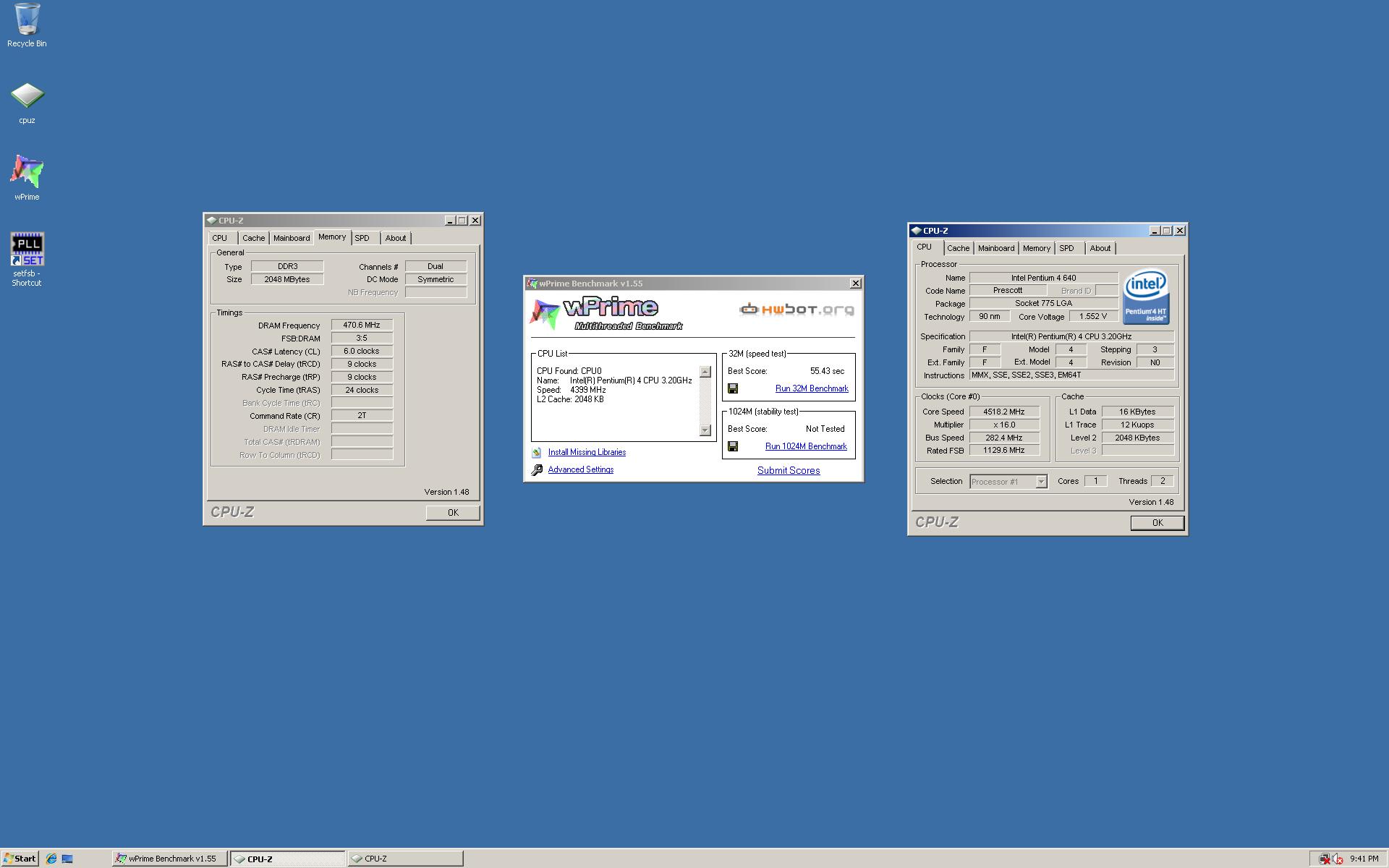Click the taskbar clock showing 9:41 PM
Viewport: 1389px width, 868px height.
pos(1364,859)
